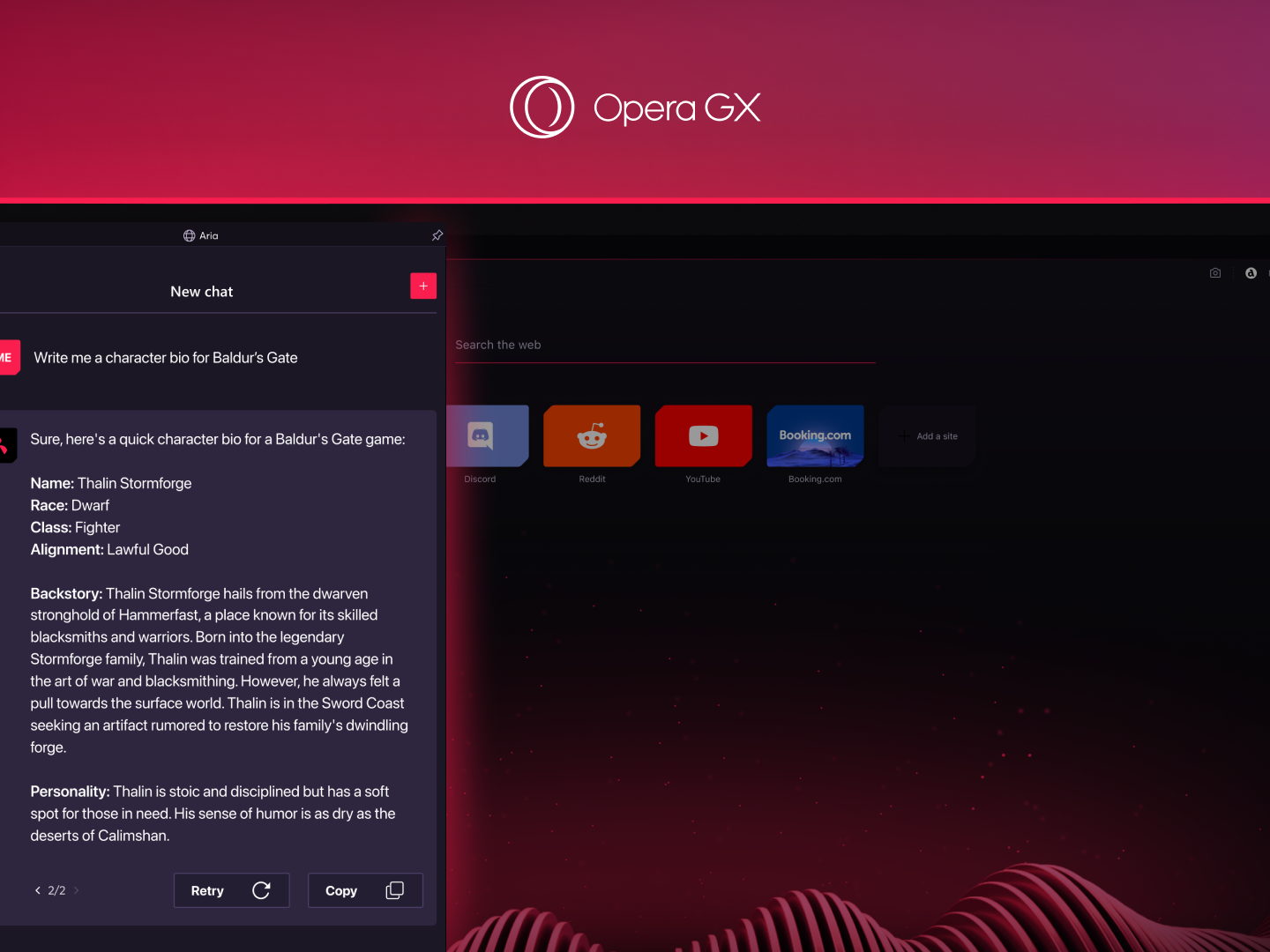The width and height of the screenshot is (1270, 952).
Task: Start a new chat with plus button
Action: coord(423,286)
